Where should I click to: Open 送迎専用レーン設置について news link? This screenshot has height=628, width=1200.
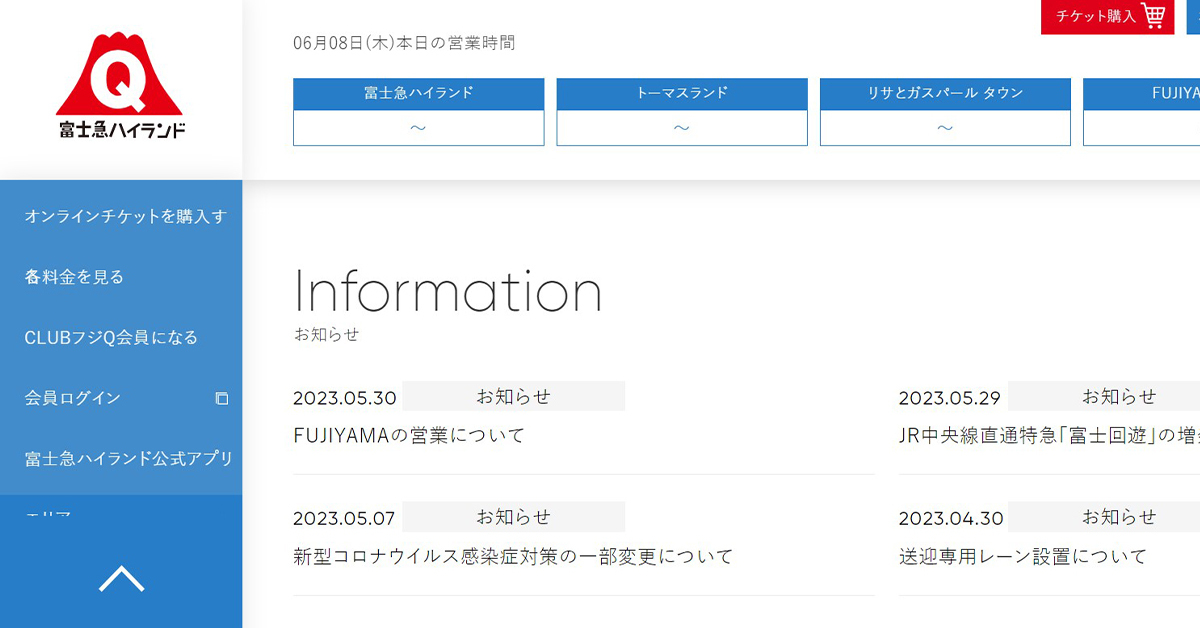[1022, 556]
